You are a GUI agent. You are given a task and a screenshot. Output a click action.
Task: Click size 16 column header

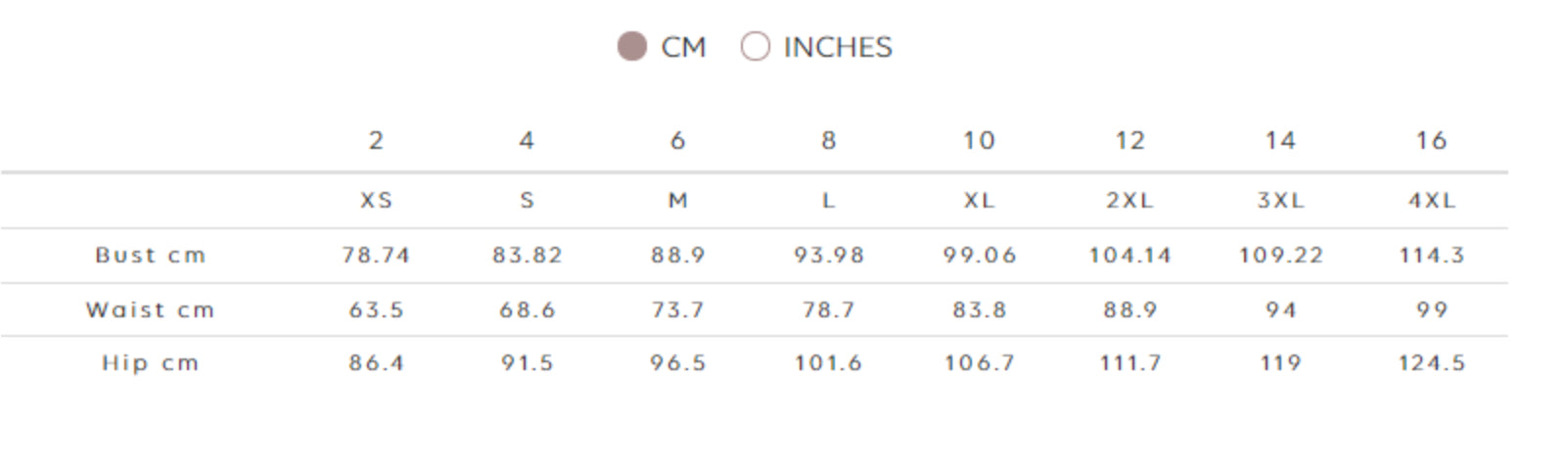[1431, 140]
